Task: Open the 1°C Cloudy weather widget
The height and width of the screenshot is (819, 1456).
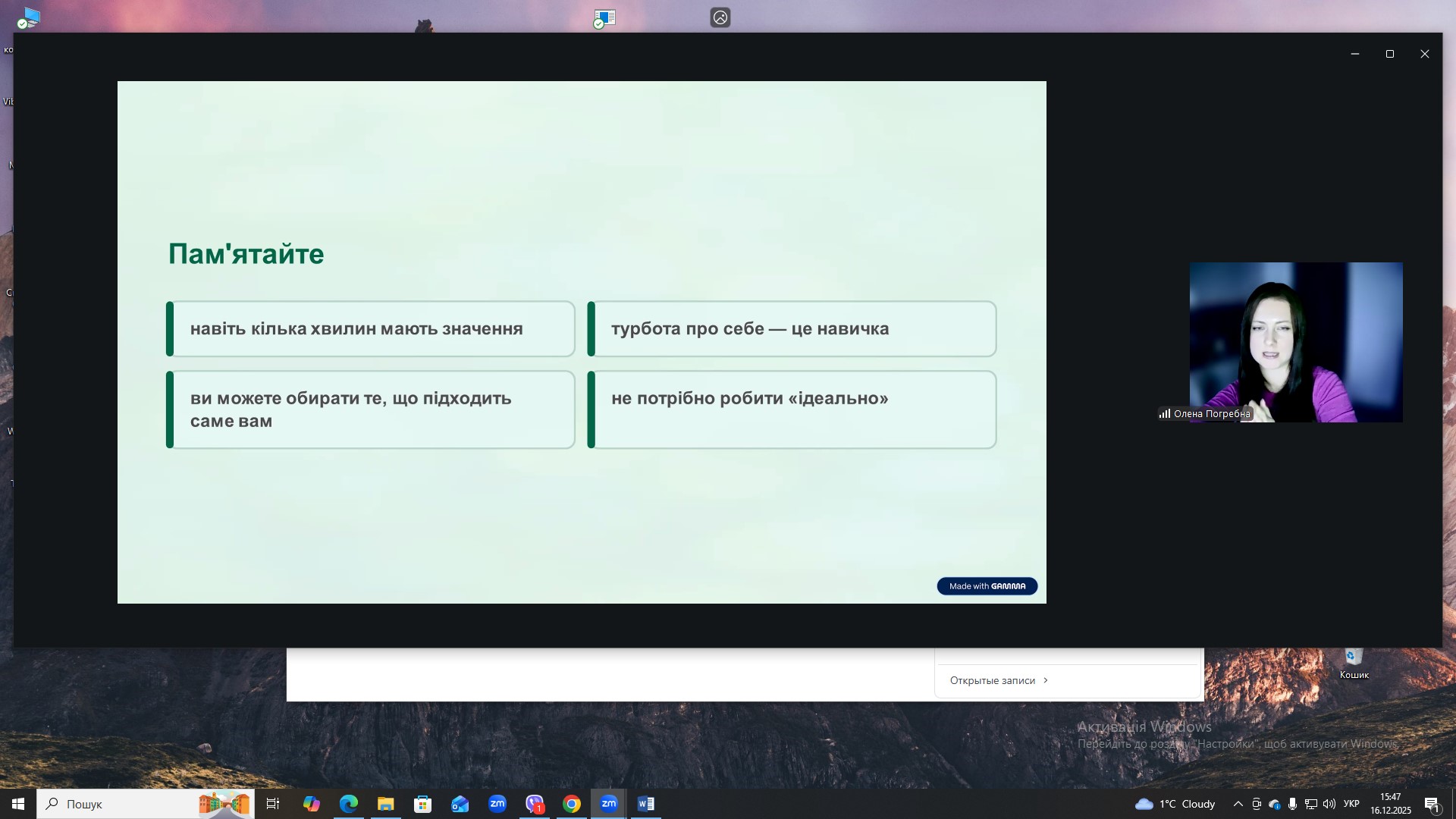Action: (x=1175, y=804)
